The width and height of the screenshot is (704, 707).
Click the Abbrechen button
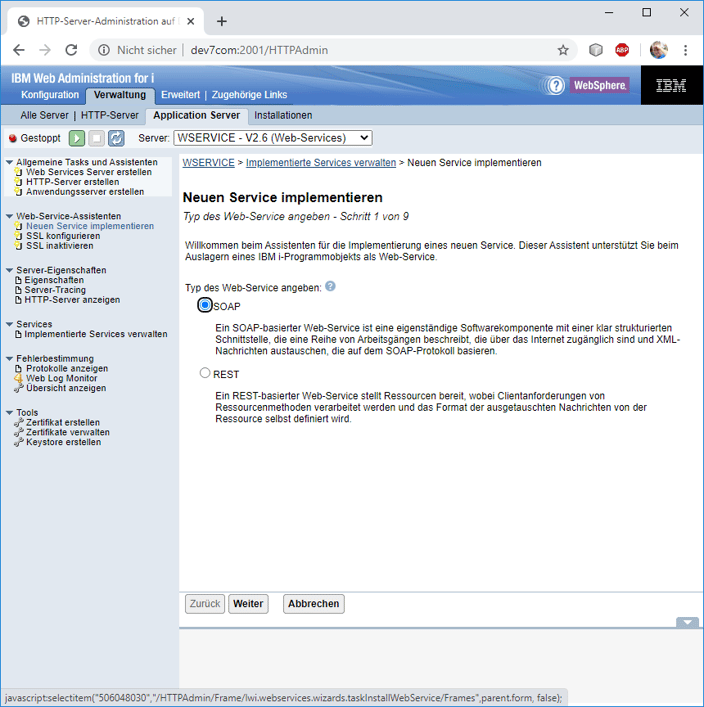pyautogui.click(x=313, y=604)
